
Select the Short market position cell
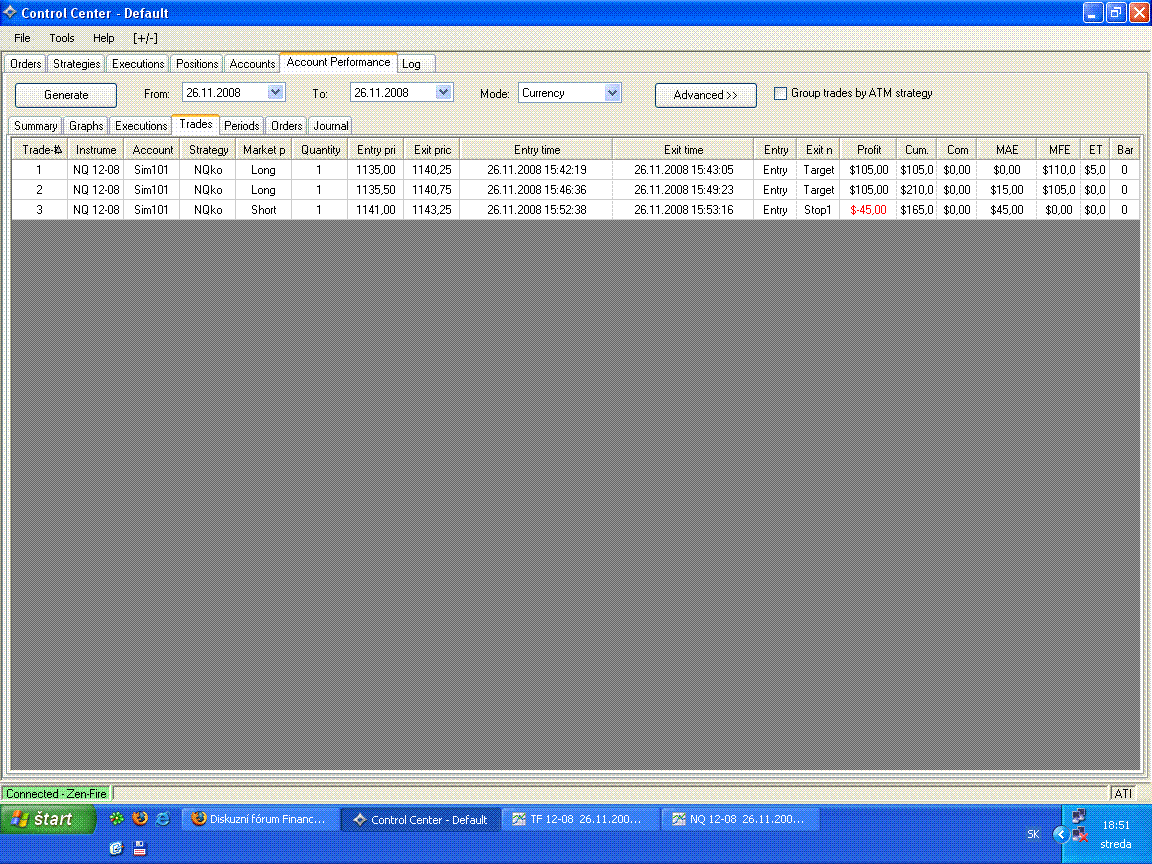[x=264, y=210]
